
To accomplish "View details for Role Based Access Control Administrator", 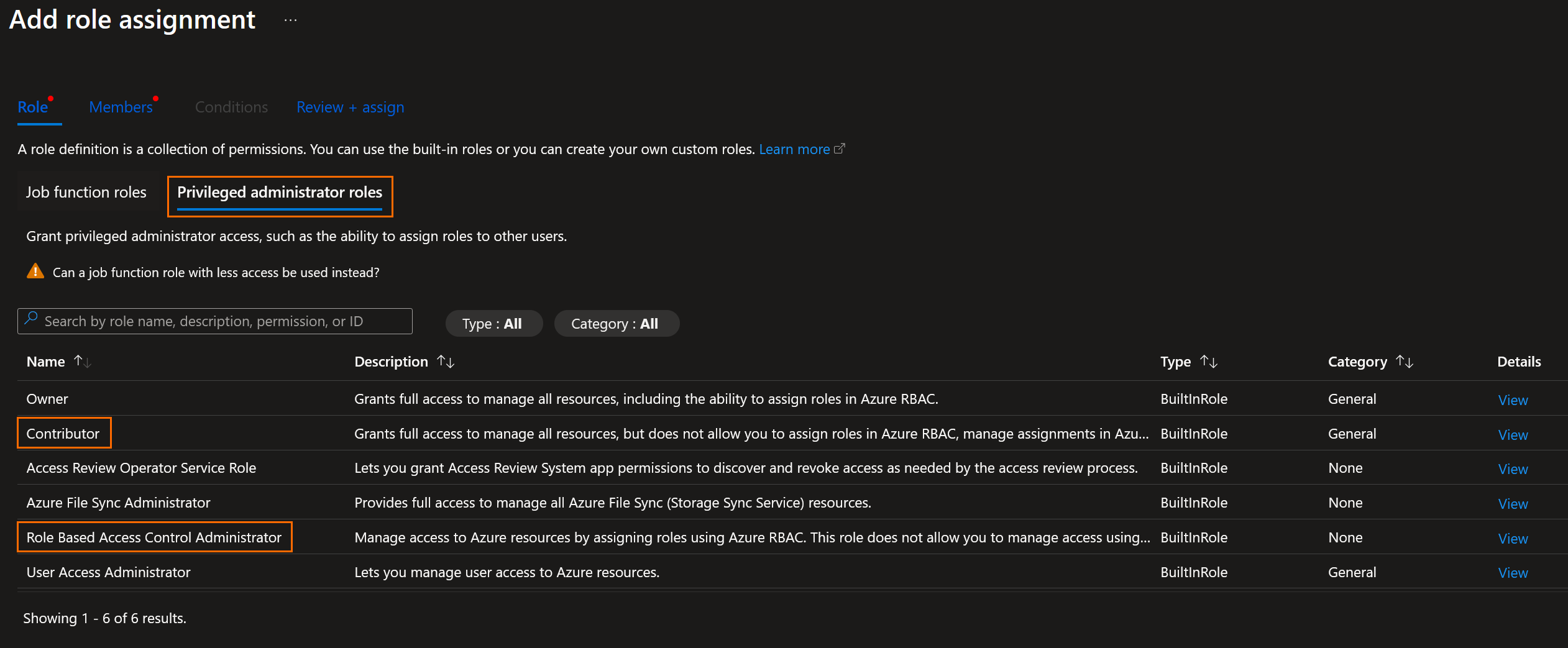I will tap(1513, 539).
